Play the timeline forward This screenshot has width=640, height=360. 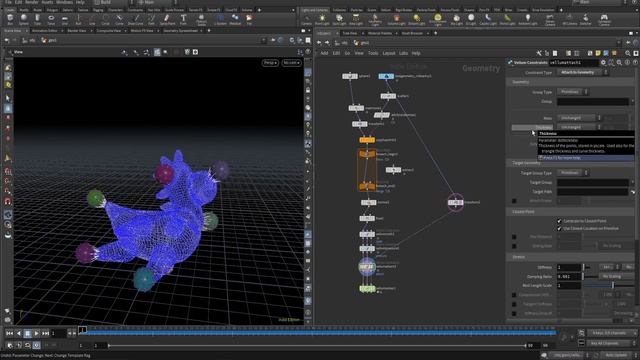[x=36, y=333]
